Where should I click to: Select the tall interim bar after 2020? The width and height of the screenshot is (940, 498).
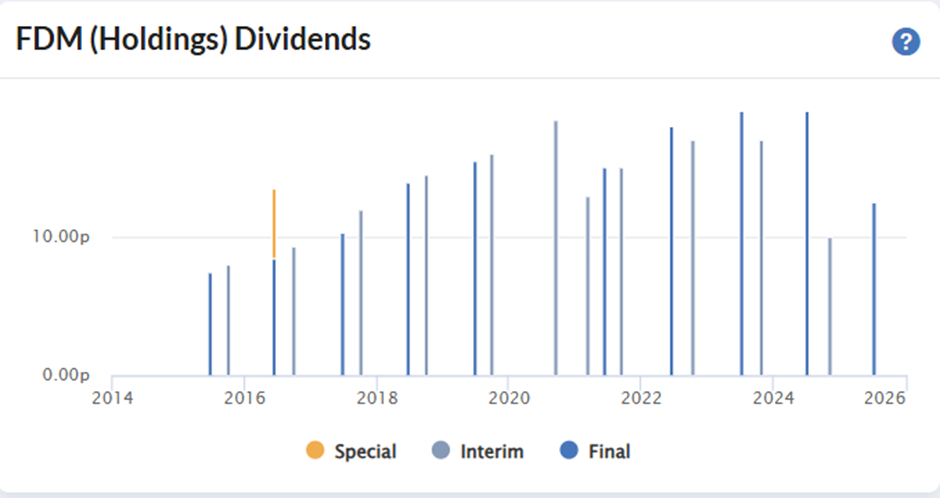(x=556, y=248)
